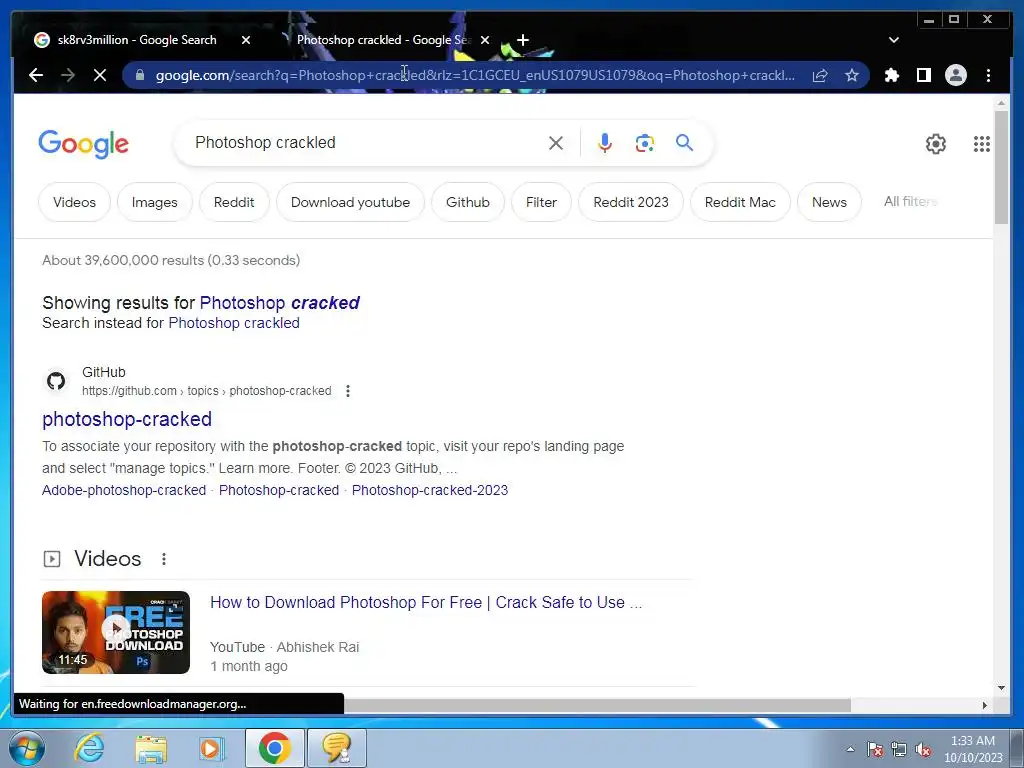Open the chat bubble taskbar app
Screen dimensions: 1024x768
pos(336,748)
